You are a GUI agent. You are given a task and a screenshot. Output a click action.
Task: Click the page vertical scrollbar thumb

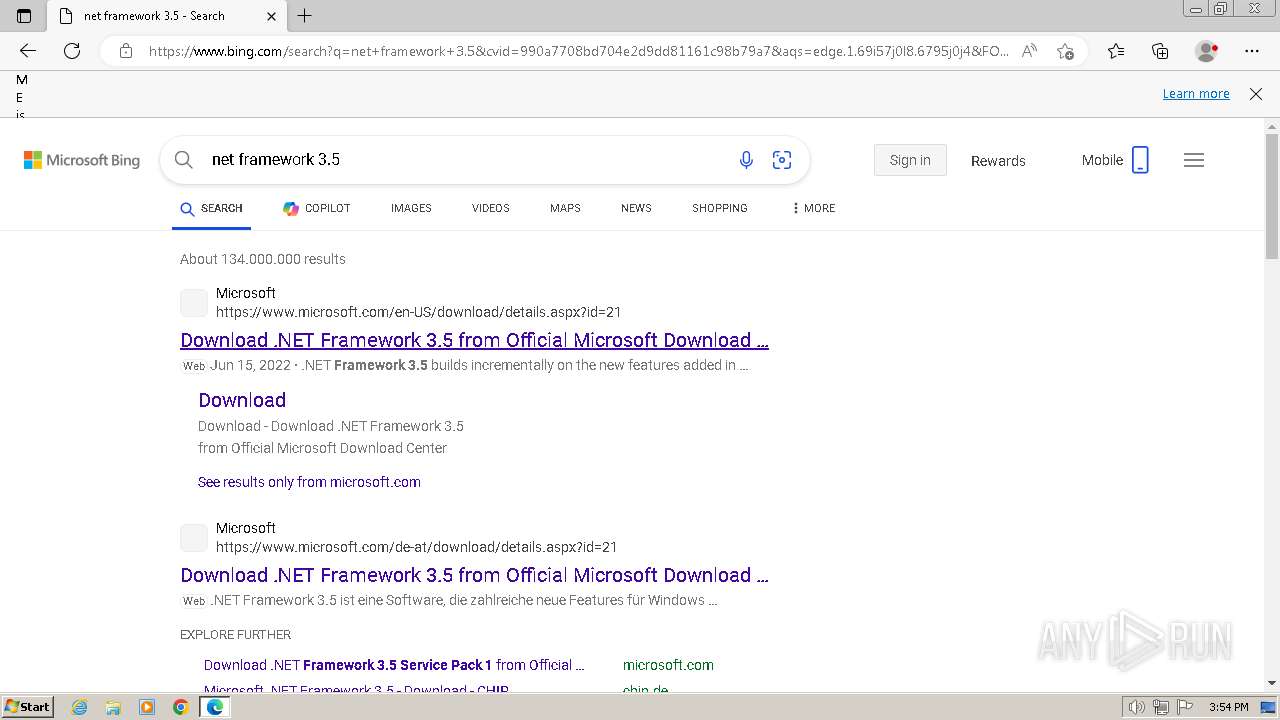click(x=1272, y=195)
